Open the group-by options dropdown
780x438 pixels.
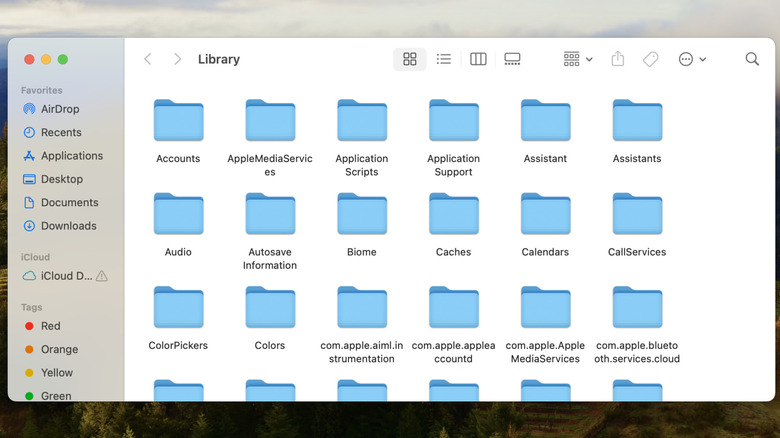click(577, 59)
